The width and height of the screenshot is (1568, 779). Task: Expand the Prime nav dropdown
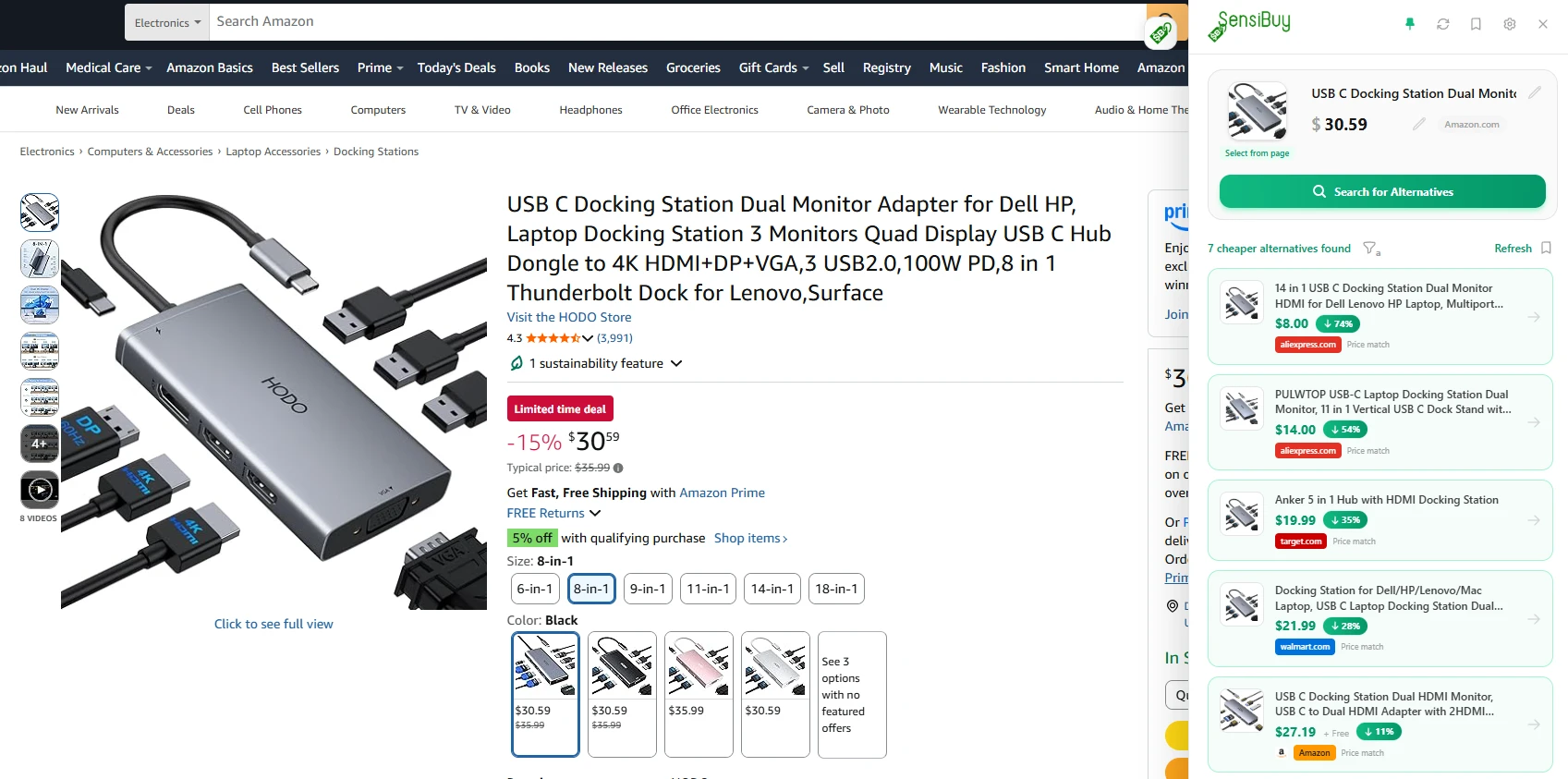[380, 67]
